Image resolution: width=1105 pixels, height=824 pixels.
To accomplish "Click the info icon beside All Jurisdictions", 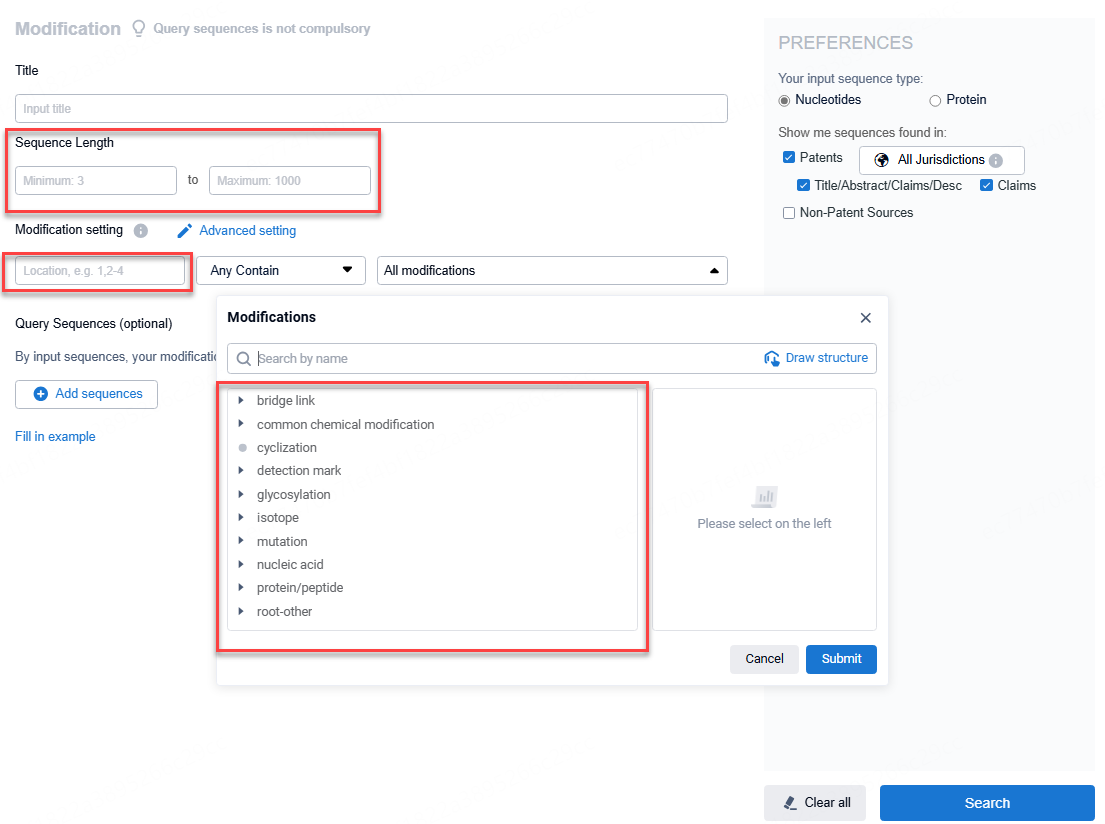I will coord(996,160).
